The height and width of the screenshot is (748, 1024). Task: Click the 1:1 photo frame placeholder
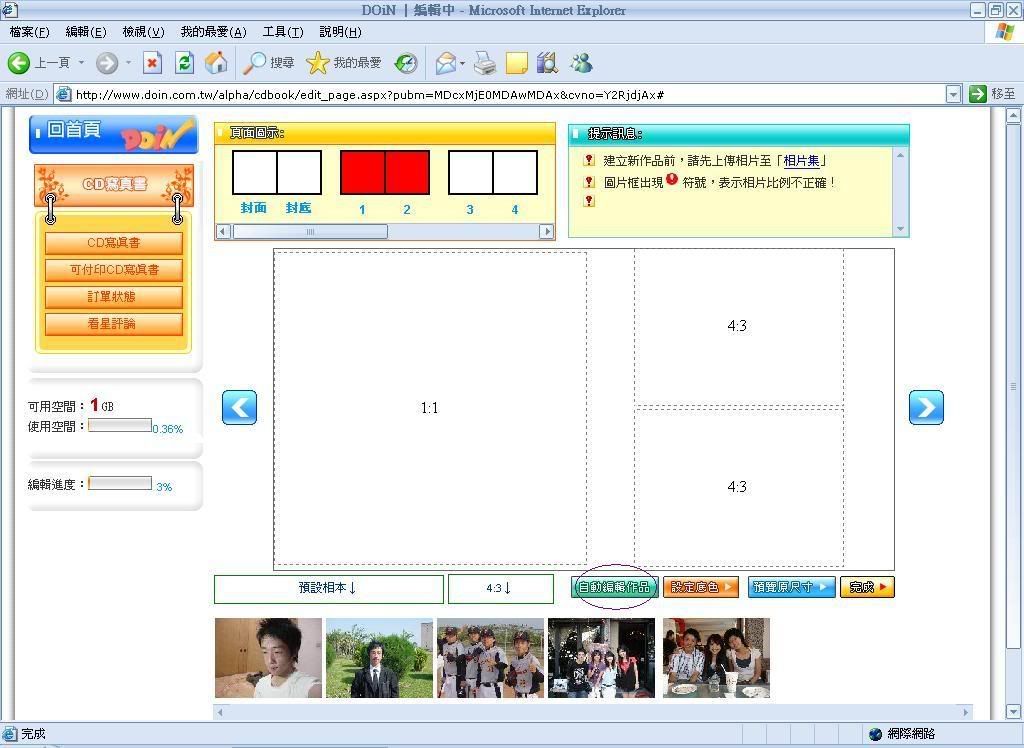430,408
